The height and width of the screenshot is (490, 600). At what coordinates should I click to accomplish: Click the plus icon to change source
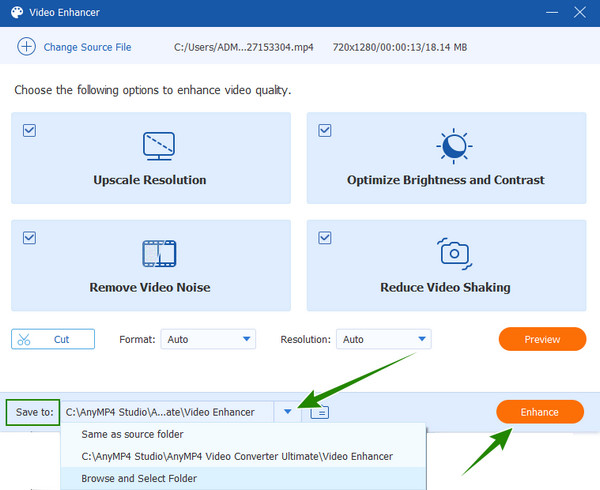click(26, 47)
